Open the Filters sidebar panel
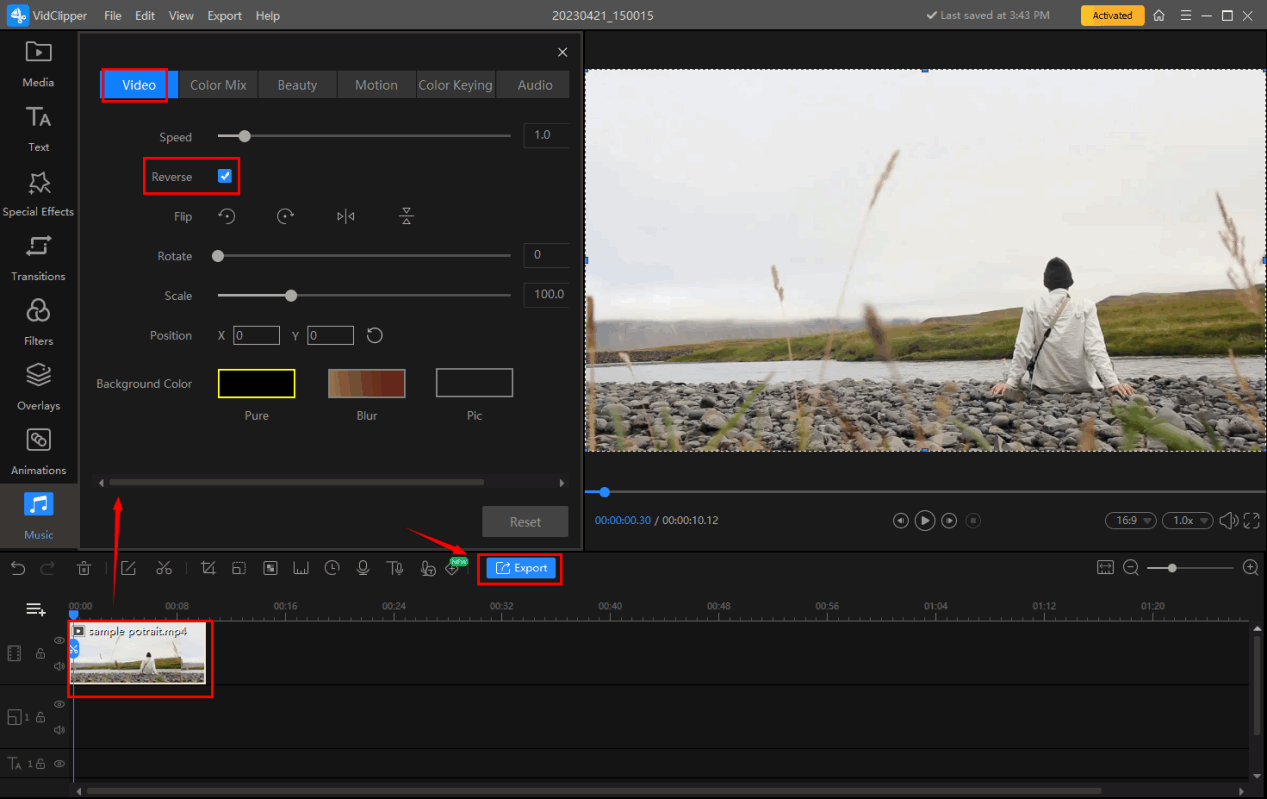1267x799 pixels. (38, 321)
